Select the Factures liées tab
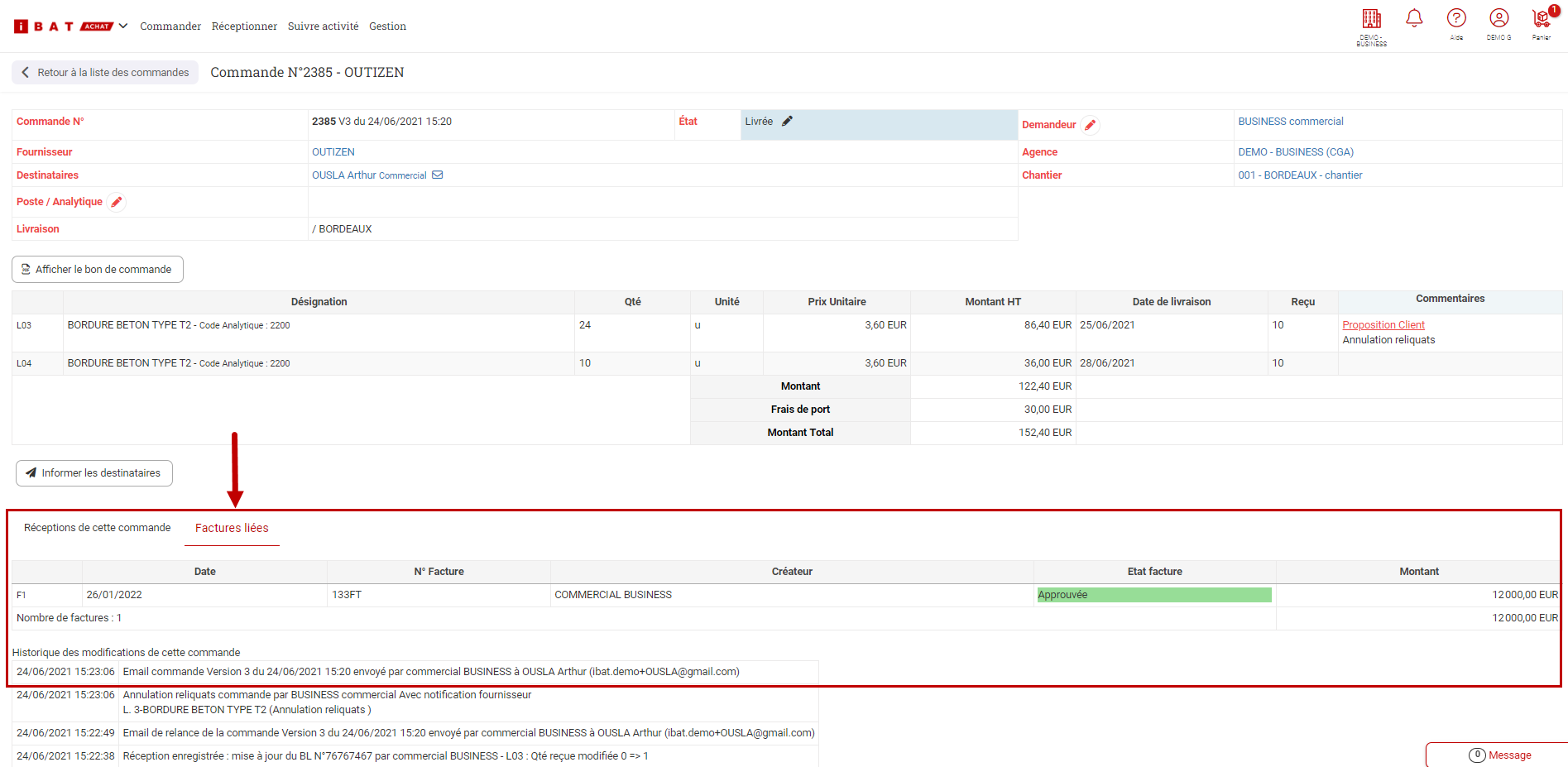This screenshot has width=1568, height=767. tap(232, 528)
